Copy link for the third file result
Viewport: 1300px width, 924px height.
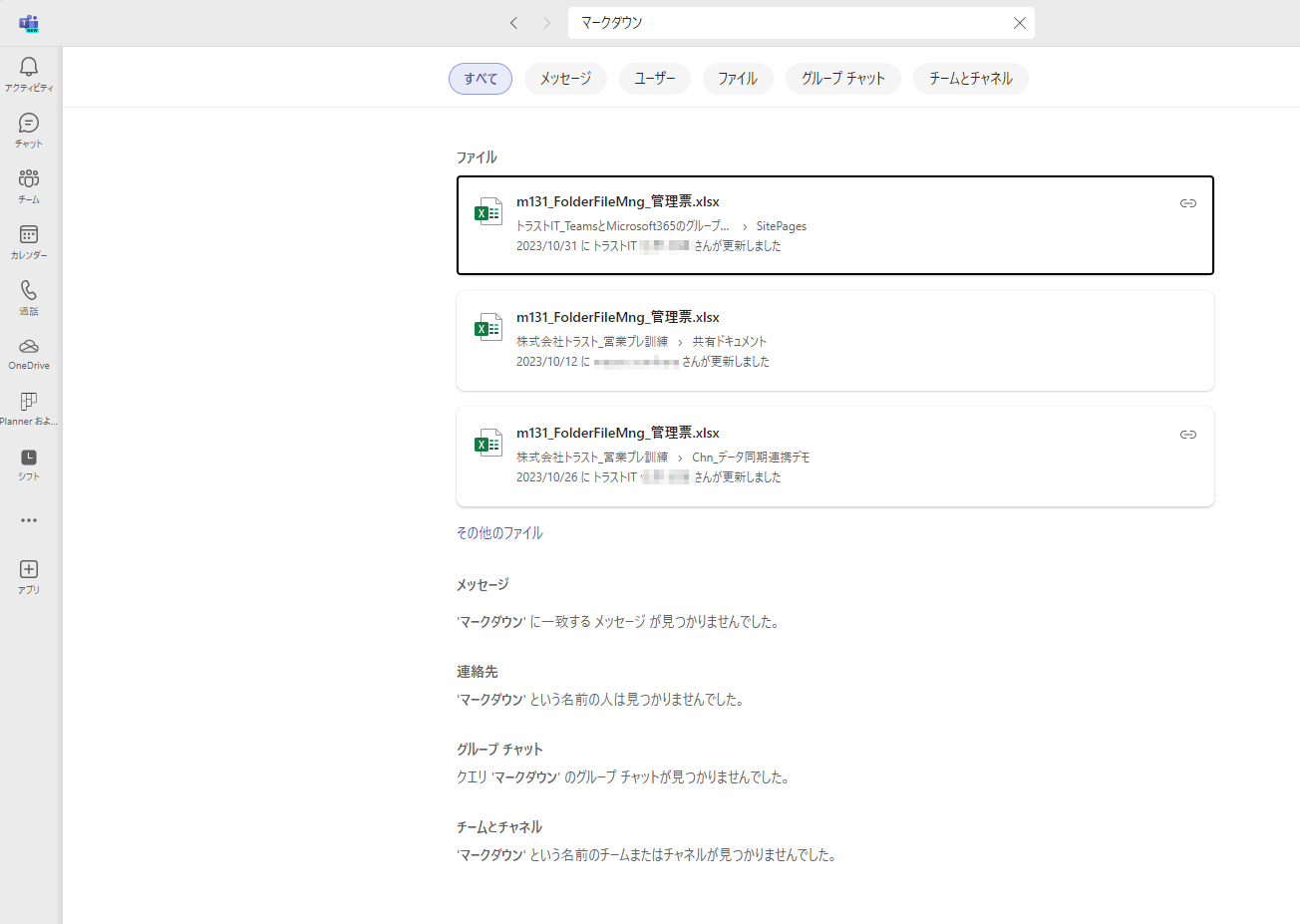coord(1187,435)
